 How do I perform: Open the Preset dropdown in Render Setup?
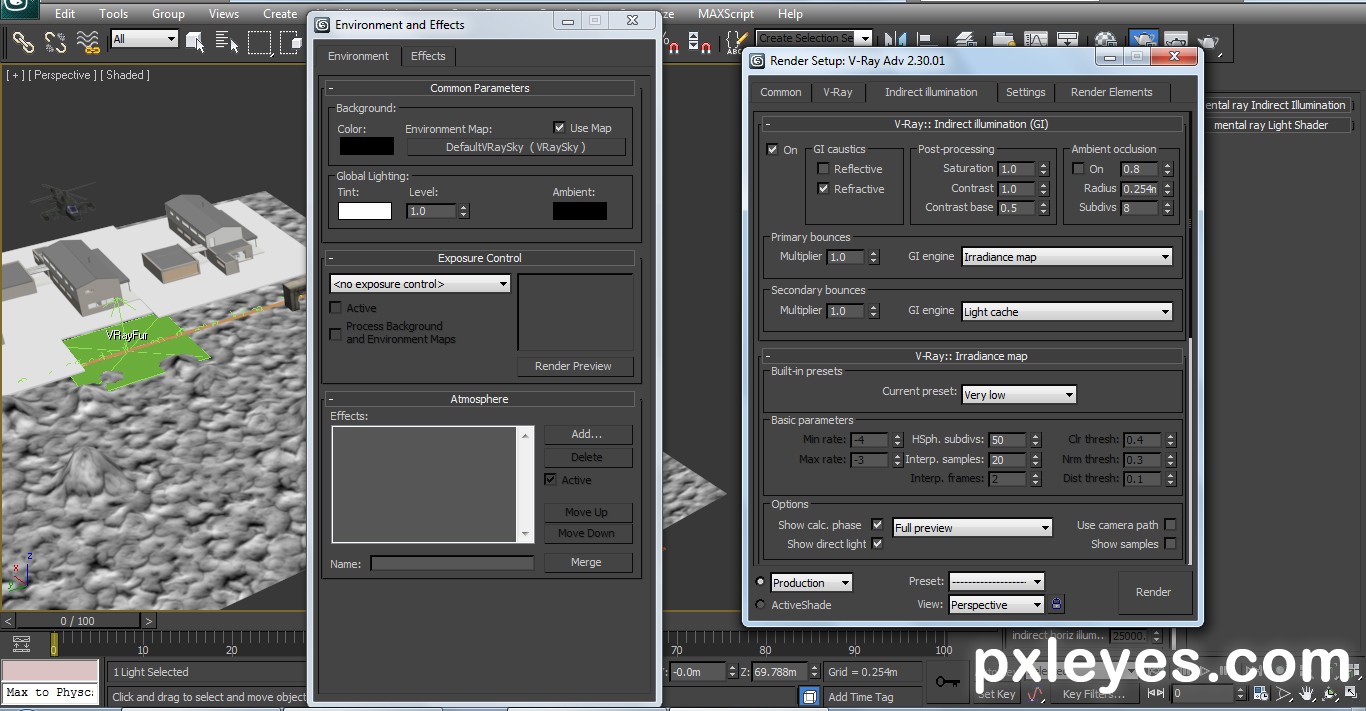[996, 581]
